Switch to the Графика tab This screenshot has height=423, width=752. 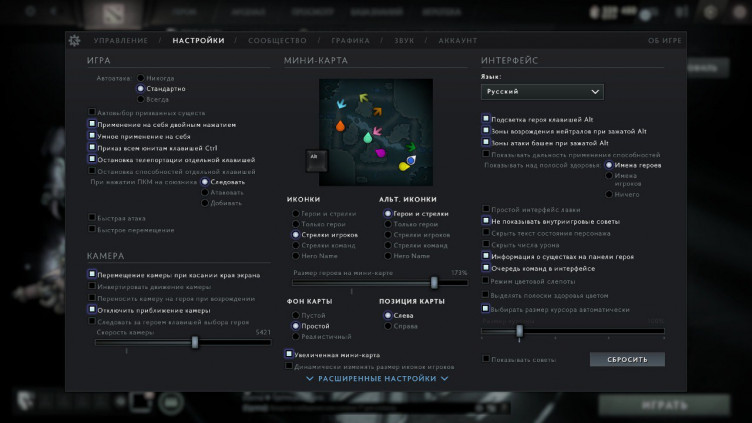[x=350, y=41]
